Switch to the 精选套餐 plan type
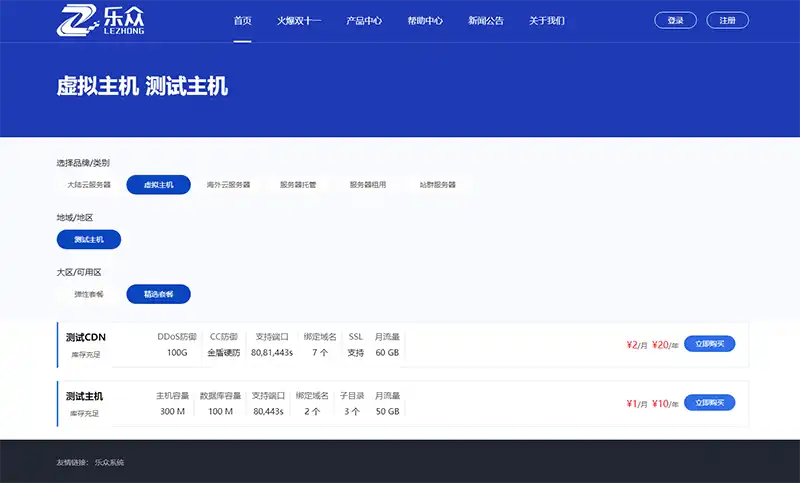This screenshot has height=483, width=800. (x=158, y=295)
